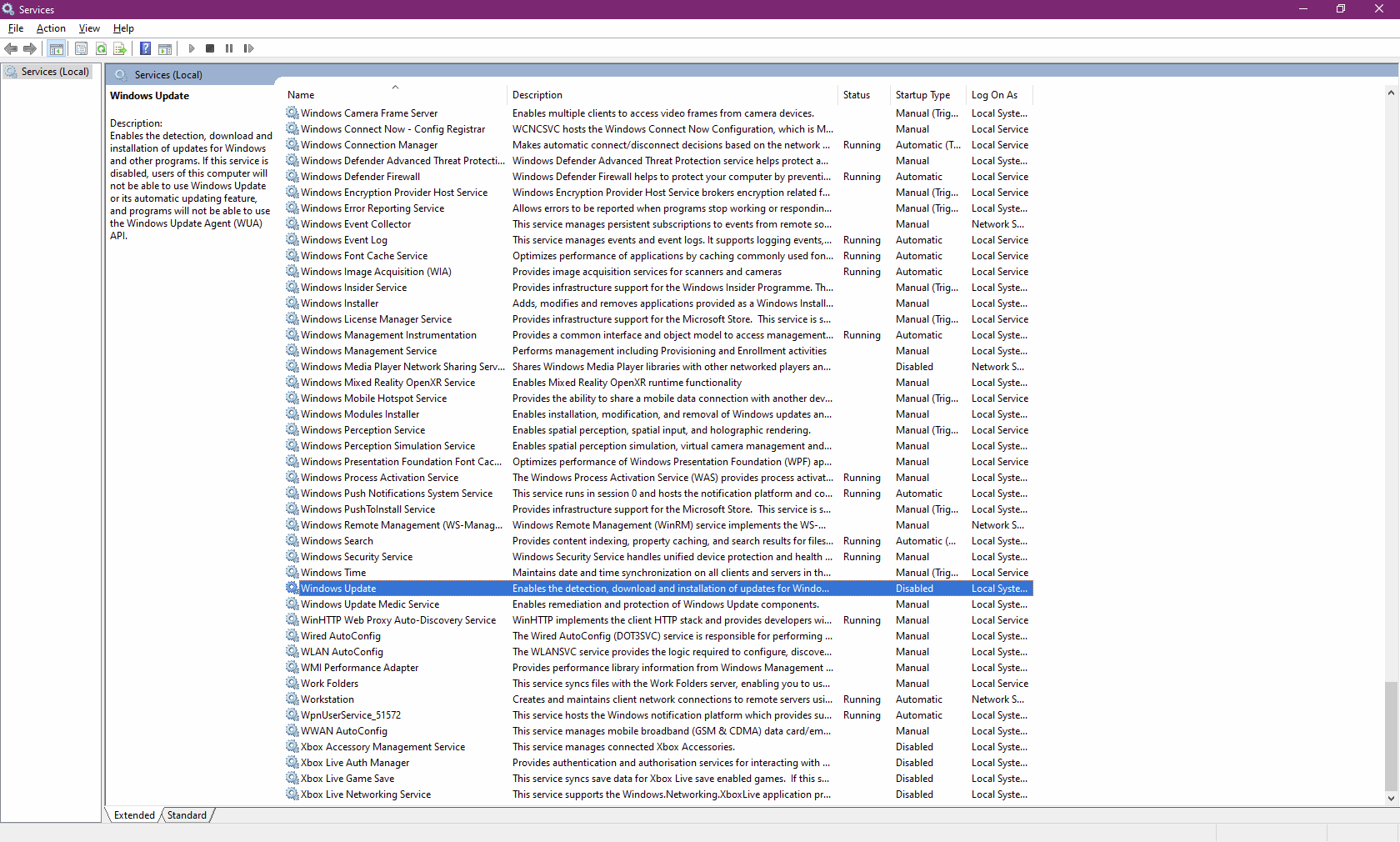Click the vertical scrollbar thumb of the list
1400x842 pixels.
1391,736
